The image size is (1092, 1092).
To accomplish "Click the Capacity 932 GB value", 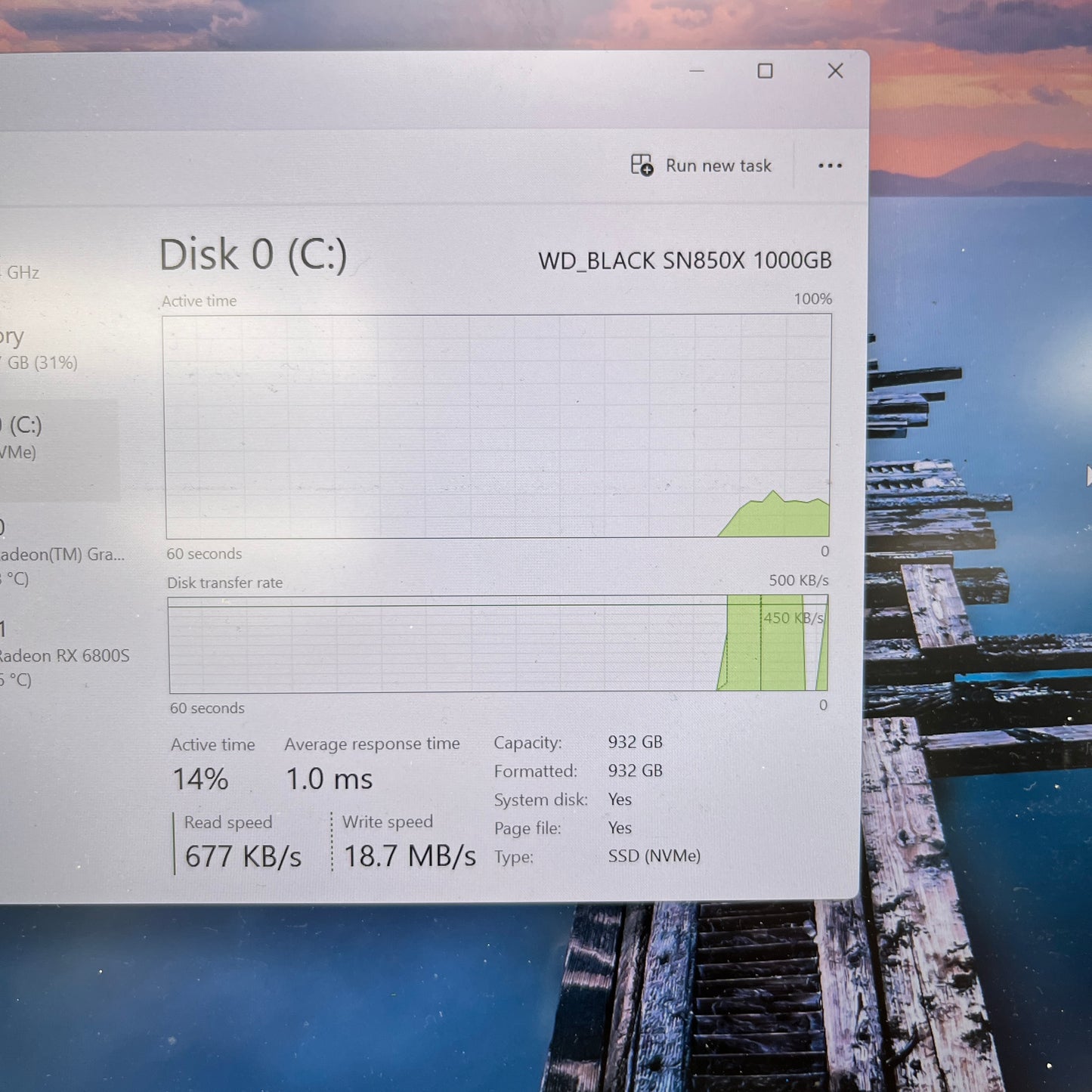I will [x=635, y=742].
